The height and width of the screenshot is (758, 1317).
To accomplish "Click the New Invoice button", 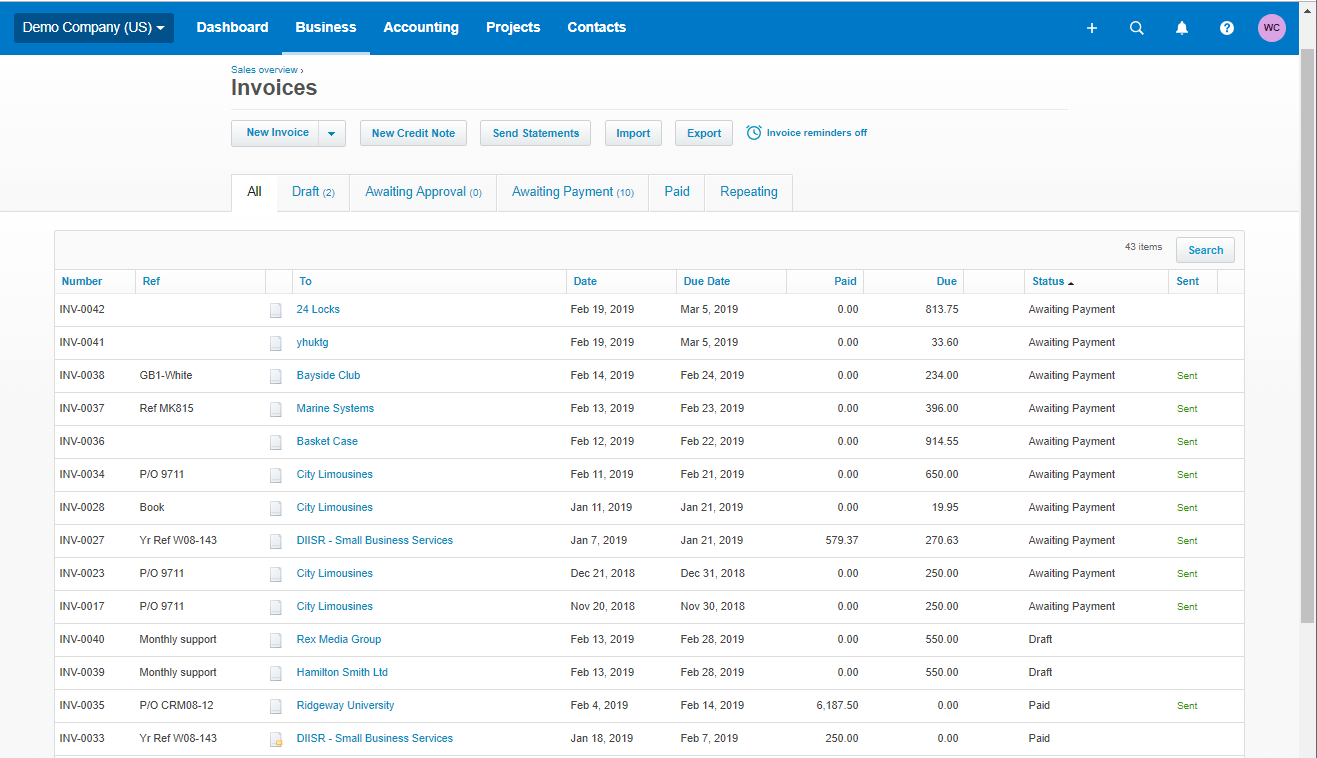I will tap(276, 133).
